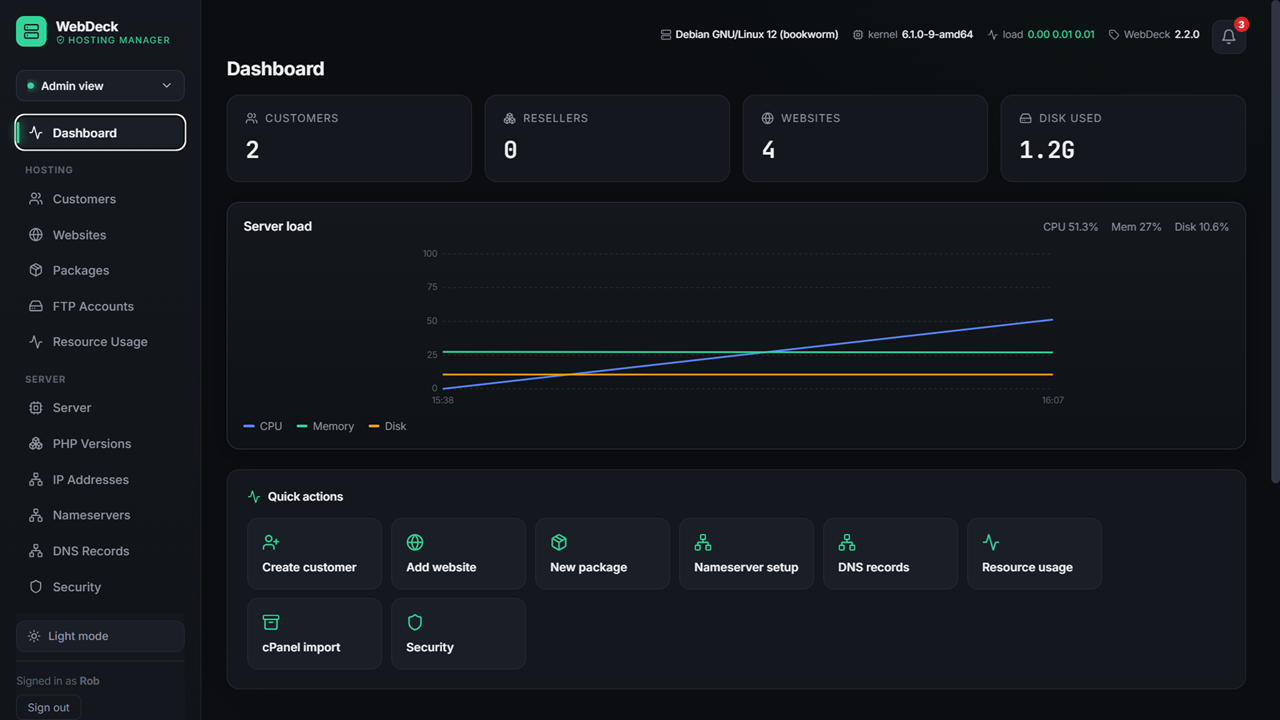Click the Resellers stat card icon
Viewport: 1280px width, 720px height.
[509, 118]
